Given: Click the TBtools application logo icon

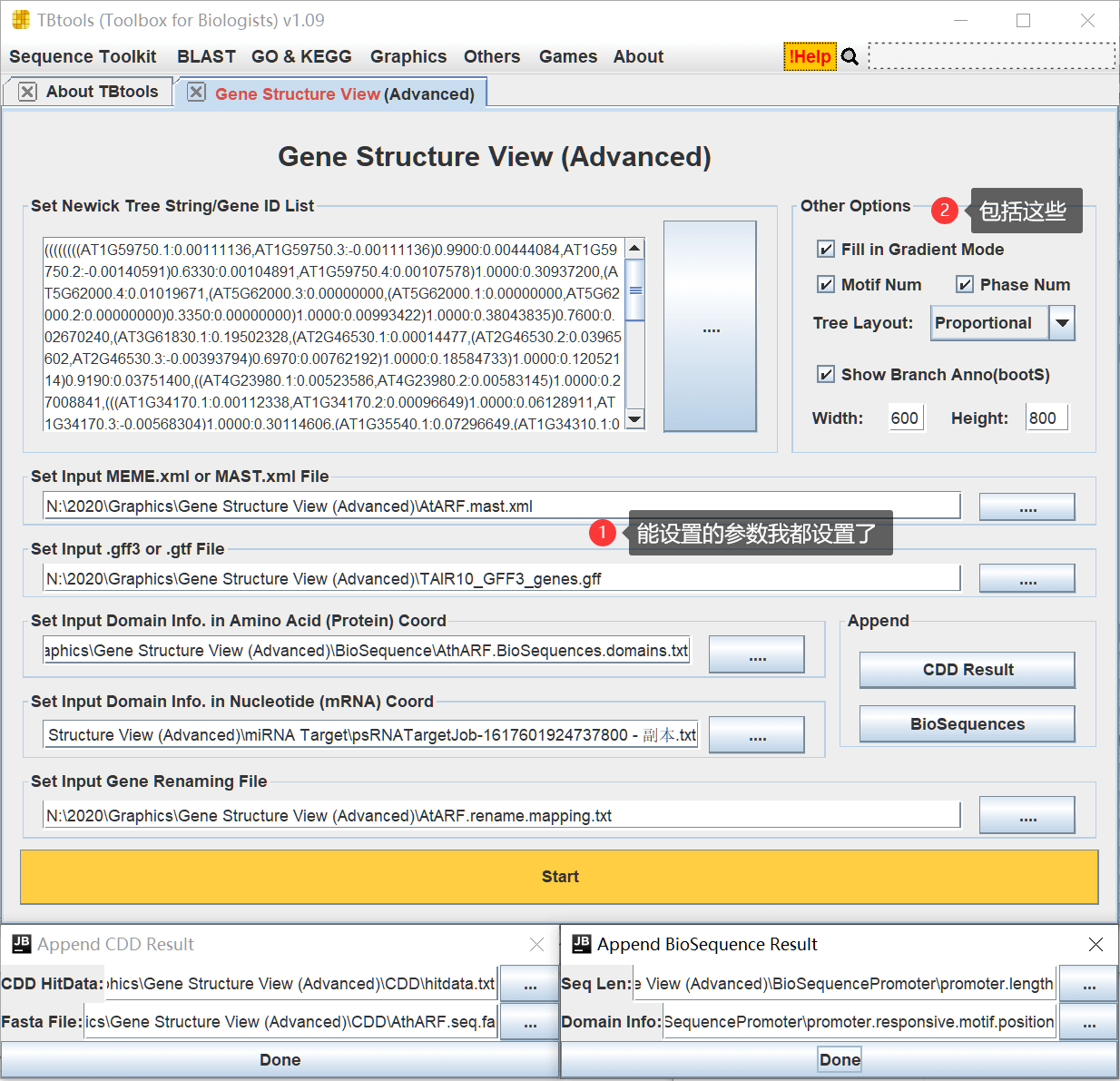Looking at the screenshot, I should [21, 20].
